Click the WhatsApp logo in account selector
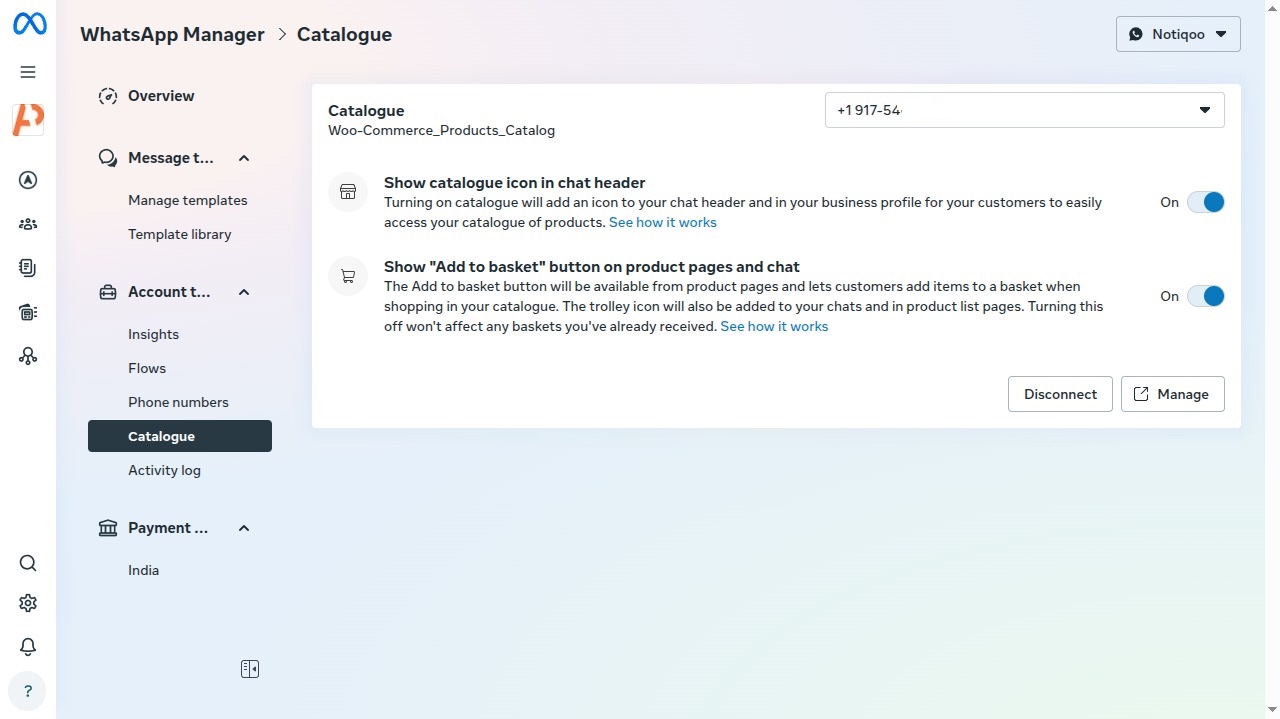Image resolution: width=1280 pixels, height=719 pixels. tap(1136, 34)
